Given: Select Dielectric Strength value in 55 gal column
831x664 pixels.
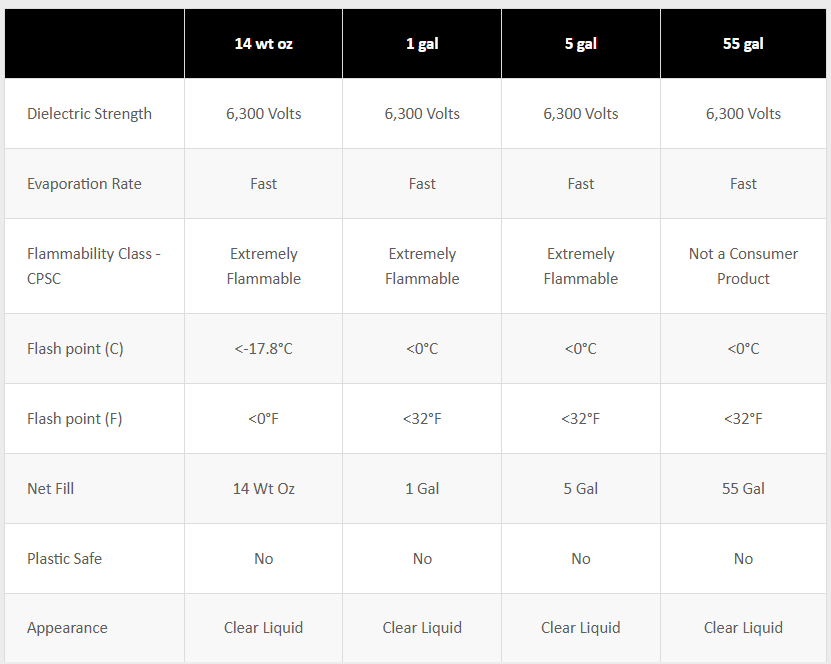Looking at the screenshot, I should click(743, 114).
